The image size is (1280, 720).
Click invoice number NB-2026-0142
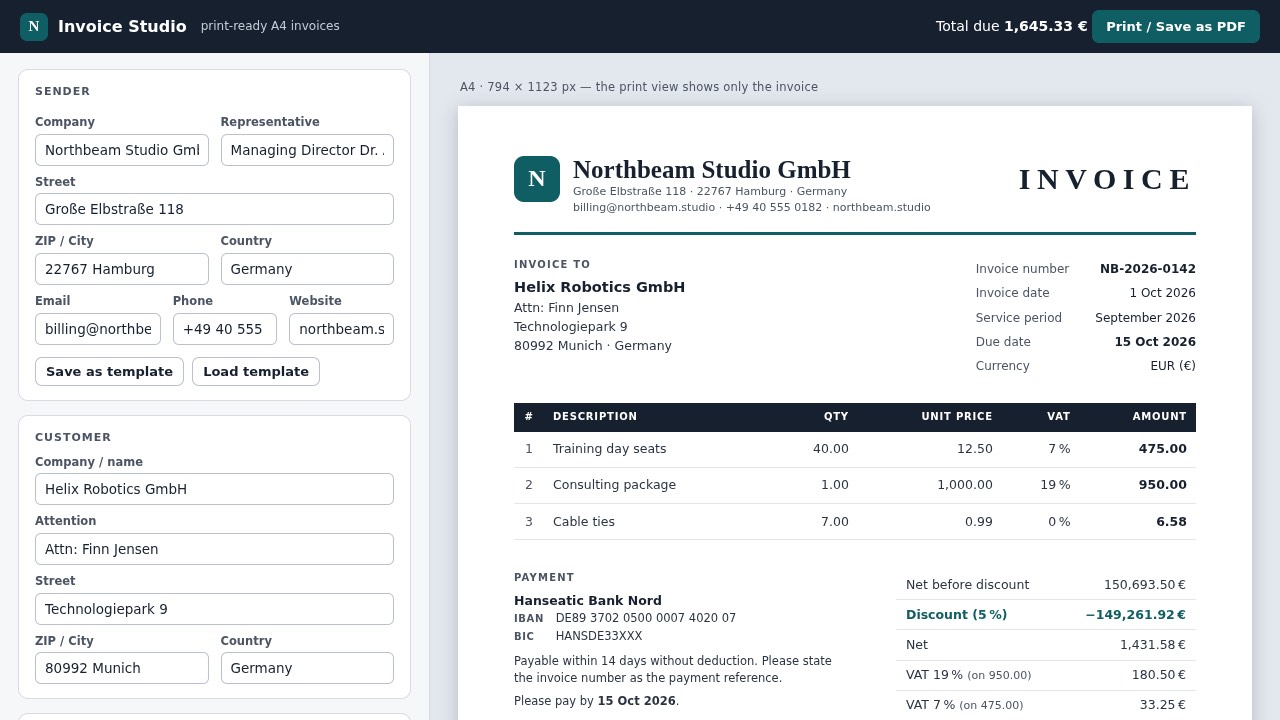click(1148, 269)
